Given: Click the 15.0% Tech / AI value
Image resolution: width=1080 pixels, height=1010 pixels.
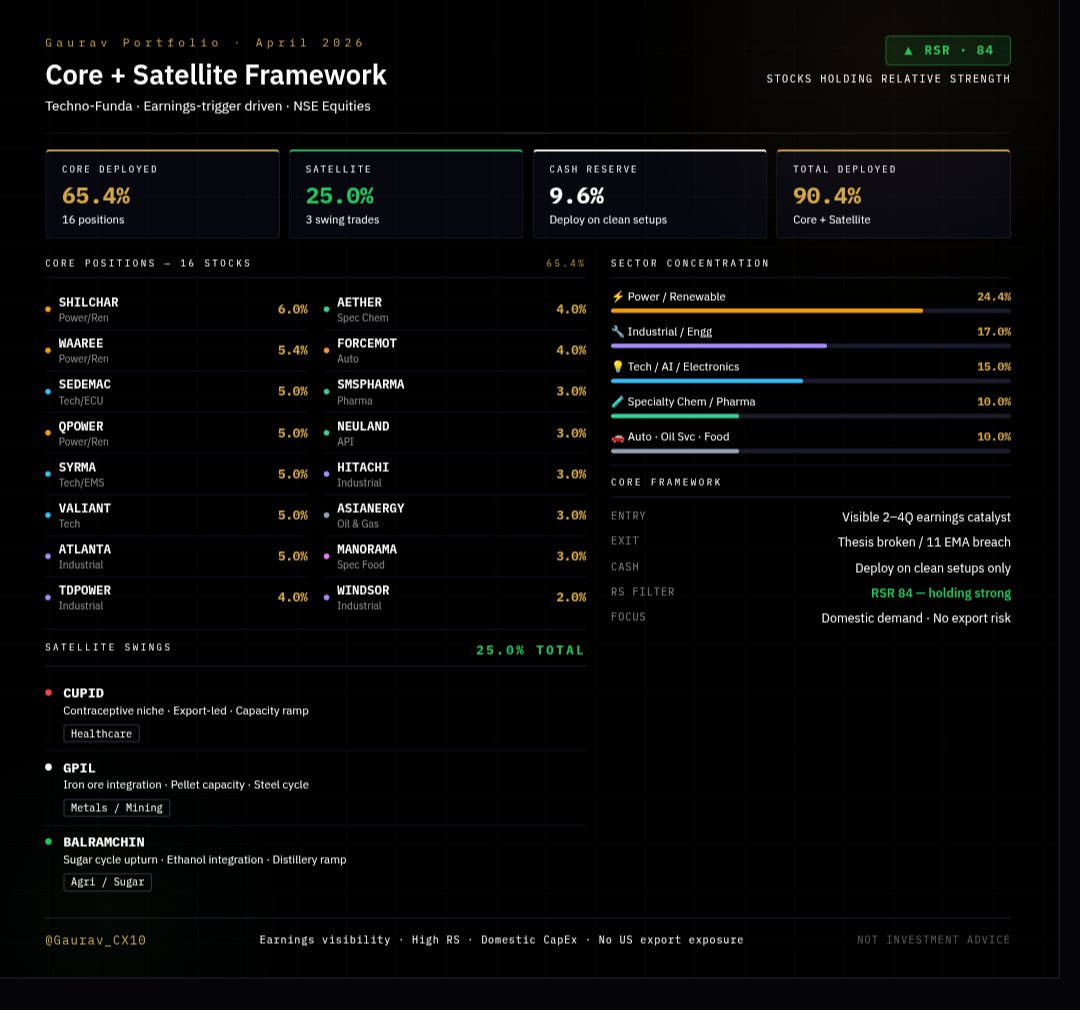Looking at the screenshot, I should 994,367.
